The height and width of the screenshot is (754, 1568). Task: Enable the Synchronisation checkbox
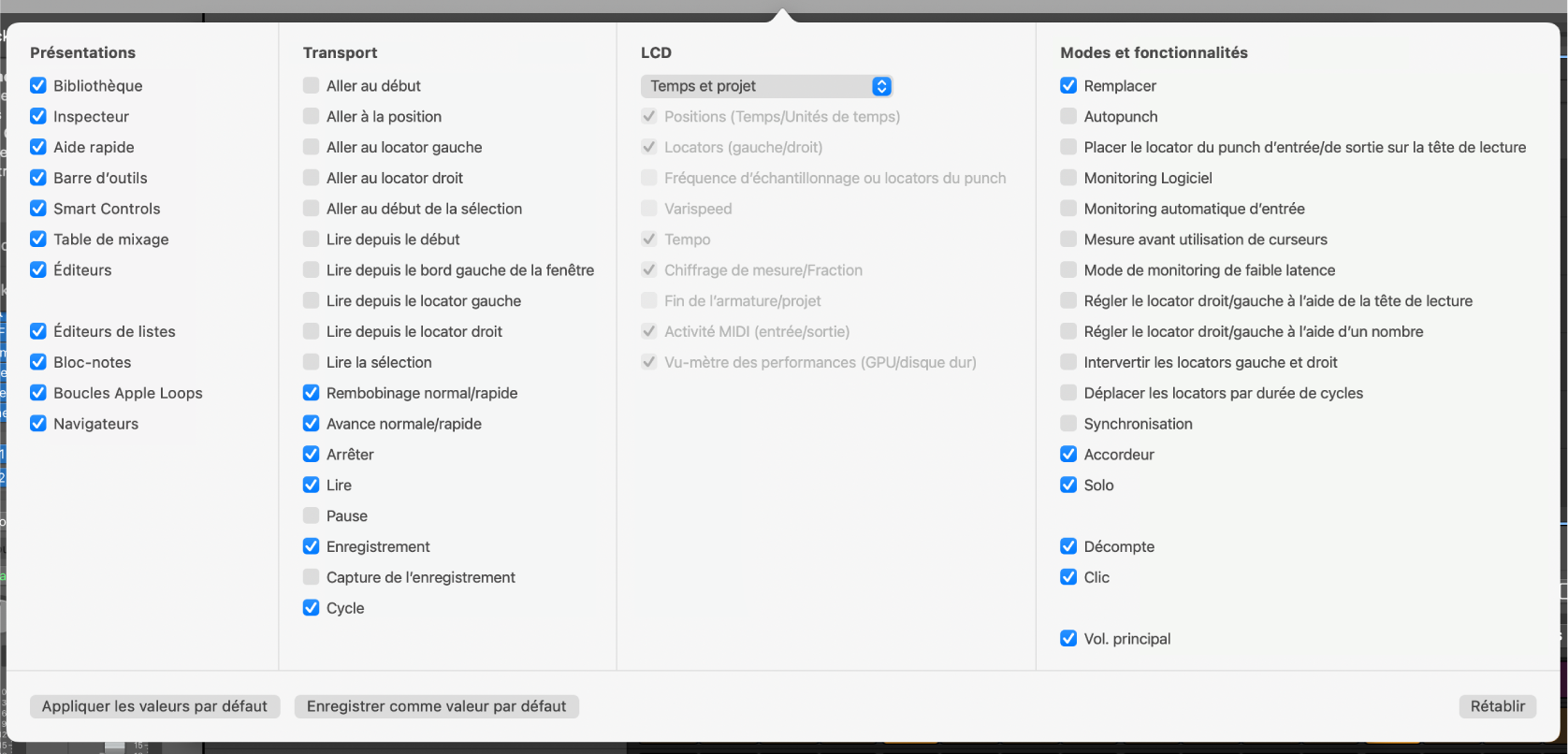coord(1068,424)
